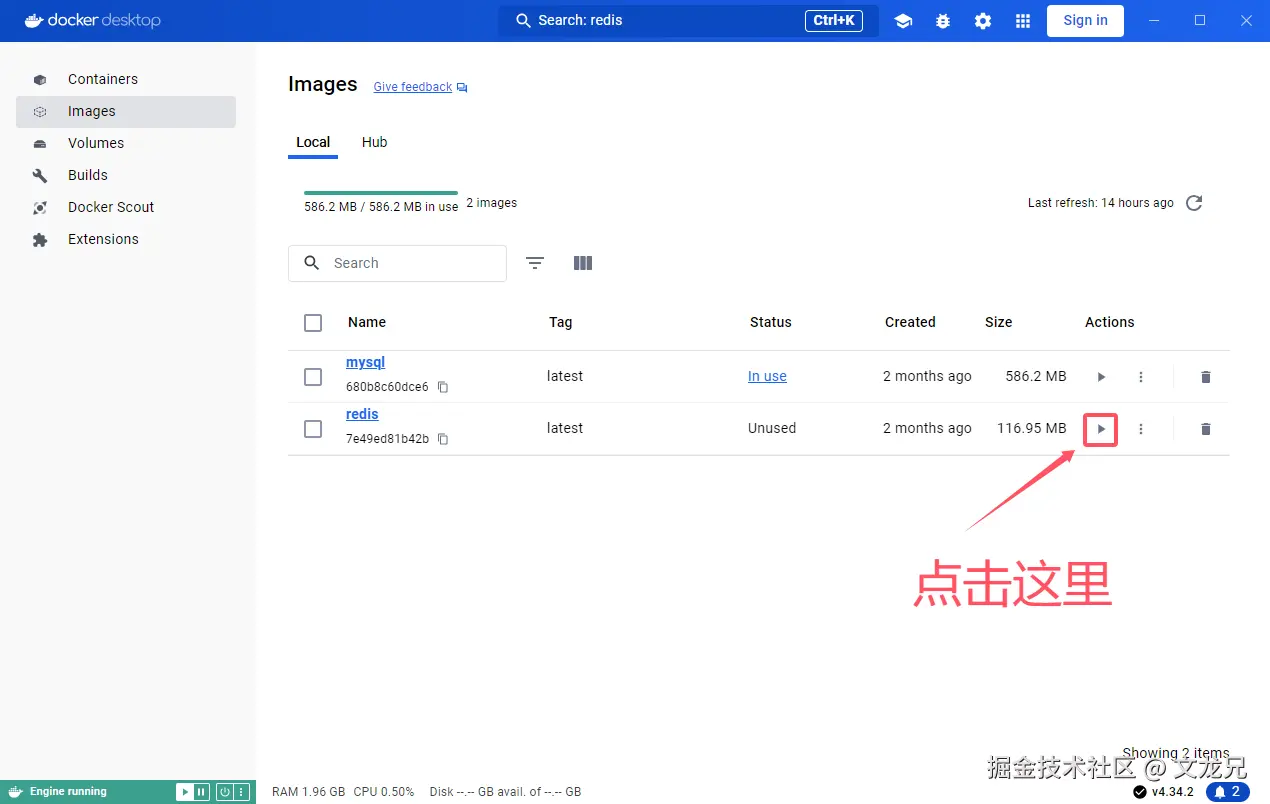The width and height of the screenshot is (1270, 804).
Task: Click the CPU 0.50% indicator
Action: 384,792
